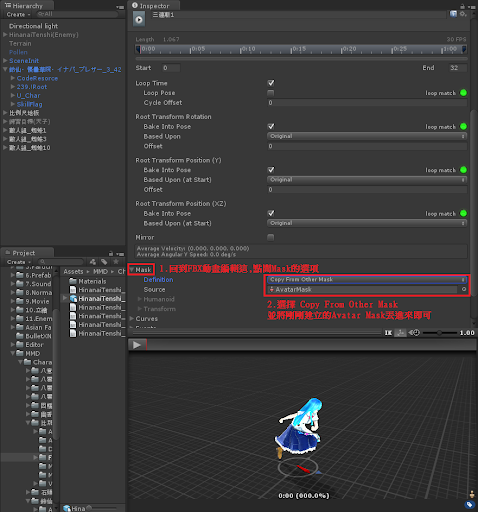Select the selected HinanaiTenshi FBX cube icon

coord(73,298)
